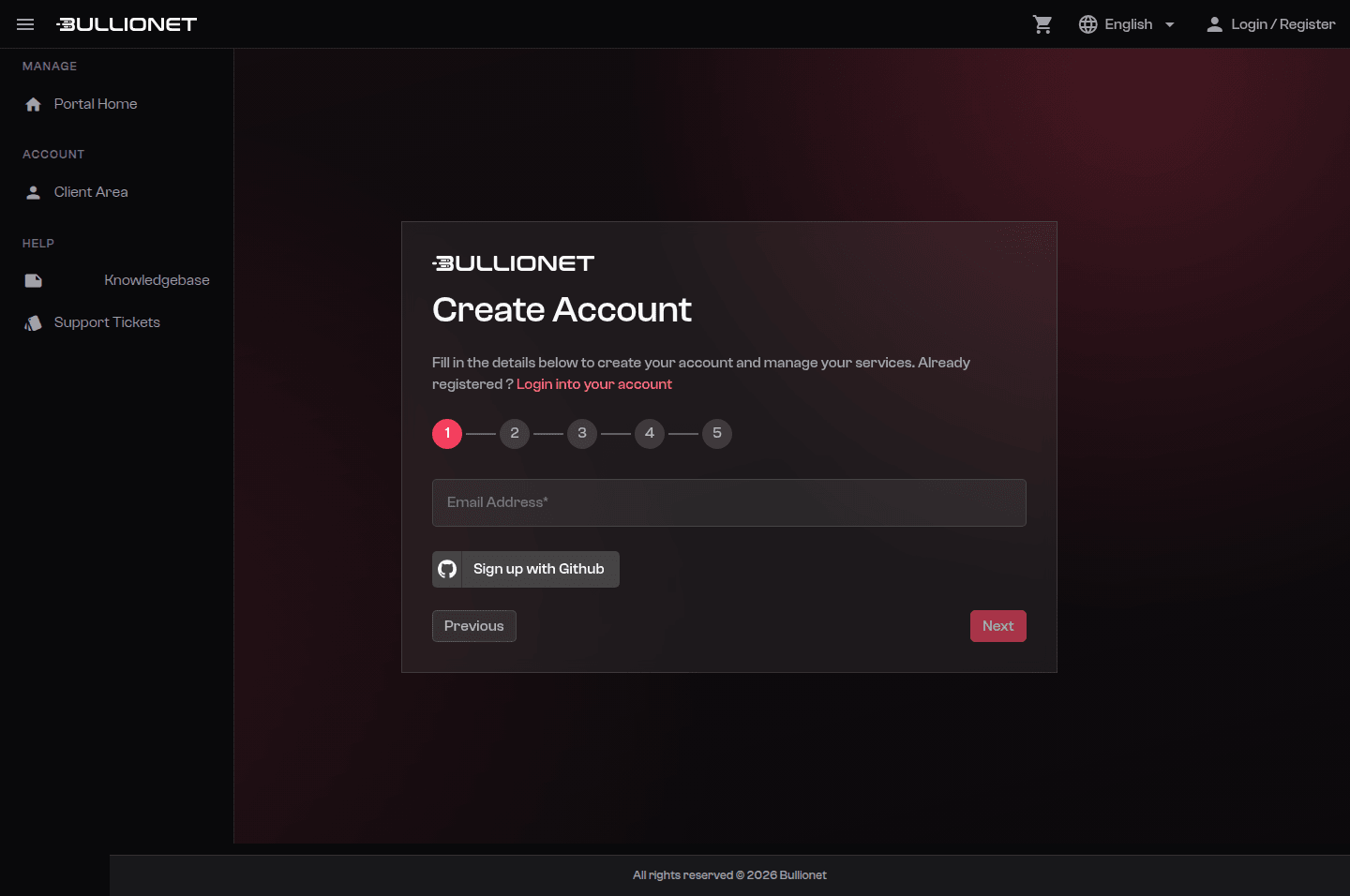Open the shopping cart icon

(x=1042, y=24)
